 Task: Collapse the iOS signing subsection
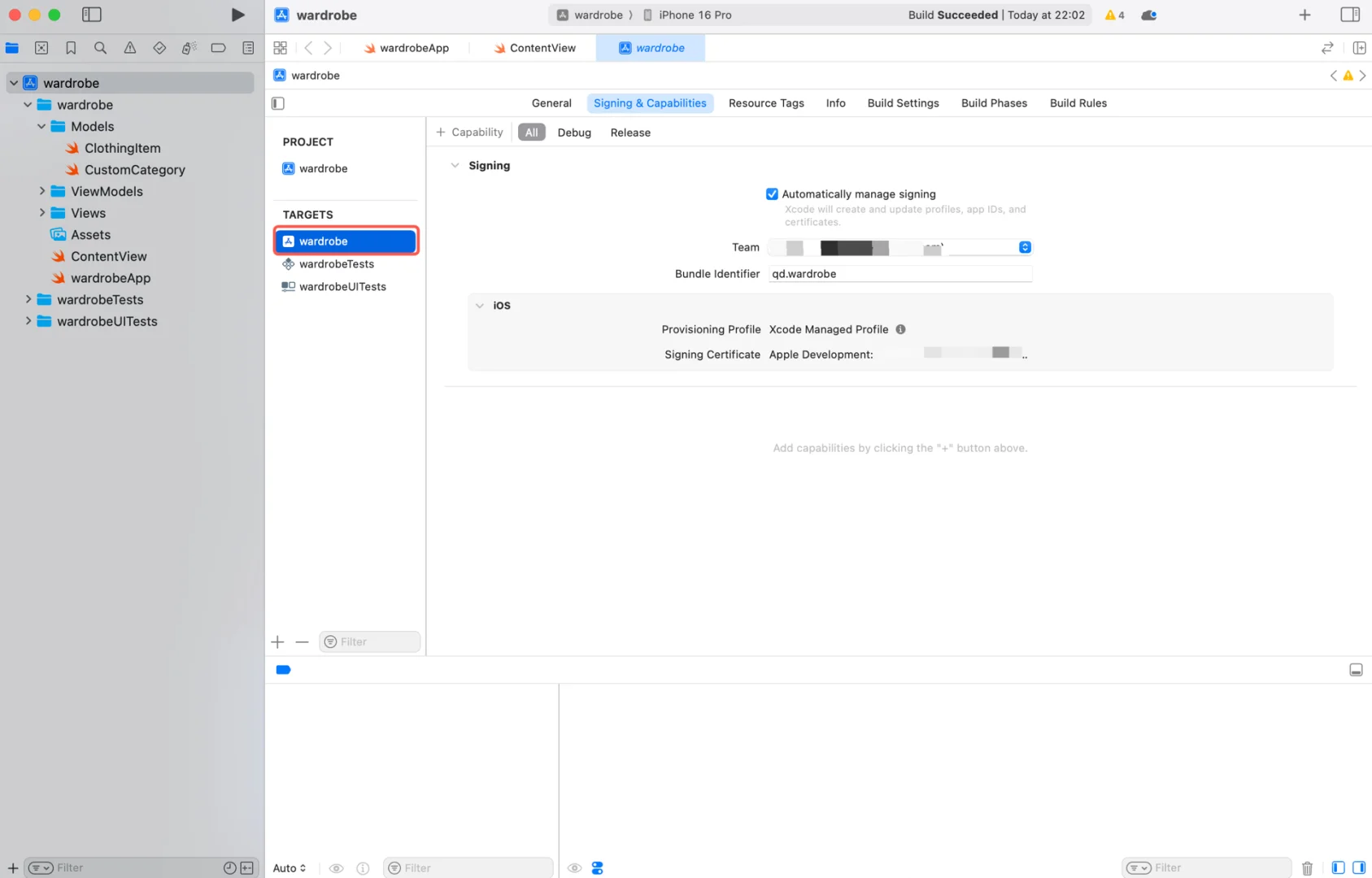[x=480, y=306]
